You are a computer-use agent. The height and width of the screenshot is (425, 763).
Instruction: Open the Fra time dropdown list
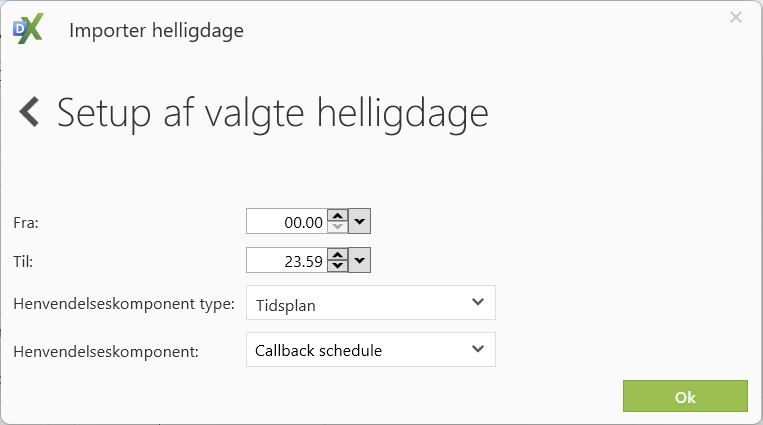(360, 221)
